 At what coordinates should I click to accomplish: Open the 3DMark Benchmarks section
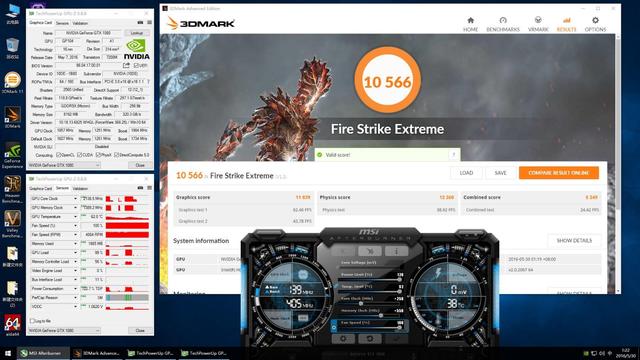pos(503,24)
